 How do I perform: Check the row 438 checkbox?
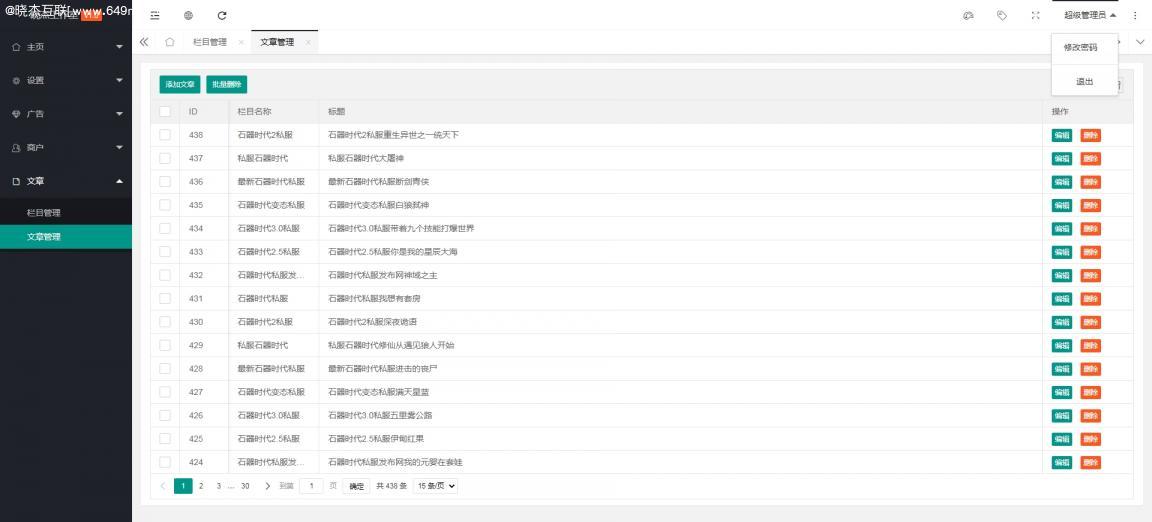point(165,135)
